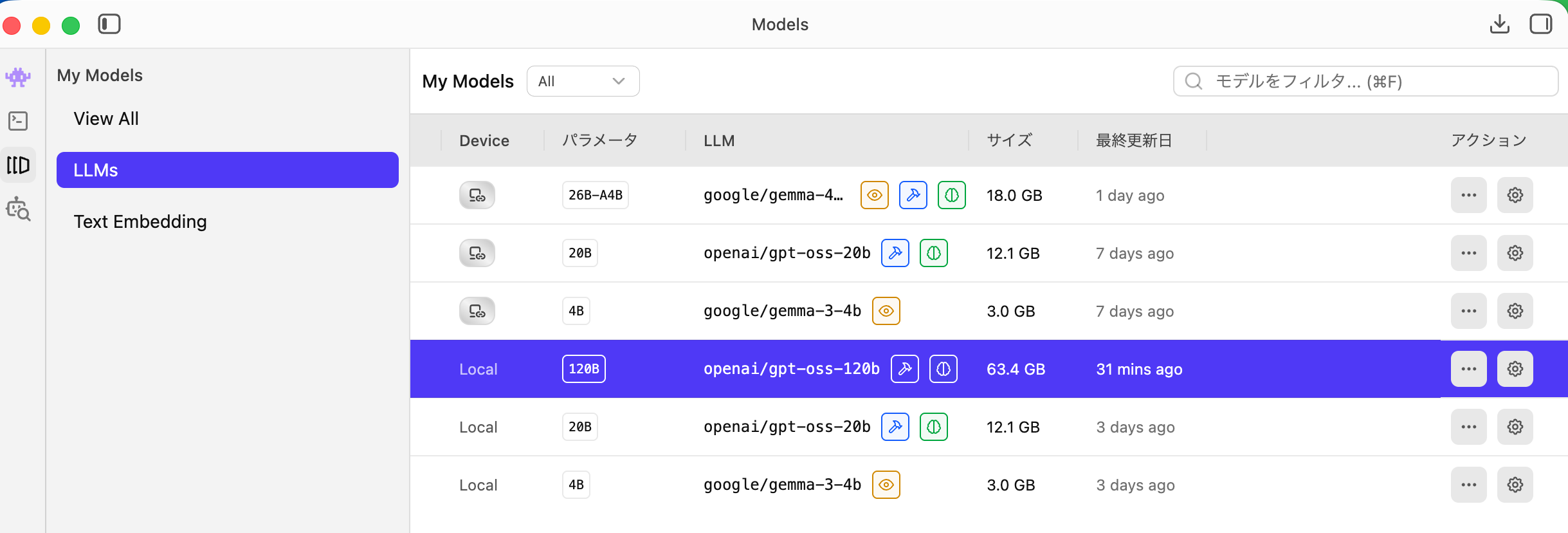Sort by the サイズ column header
The width and height of the screenshot is (1568, 533).
1009,140
